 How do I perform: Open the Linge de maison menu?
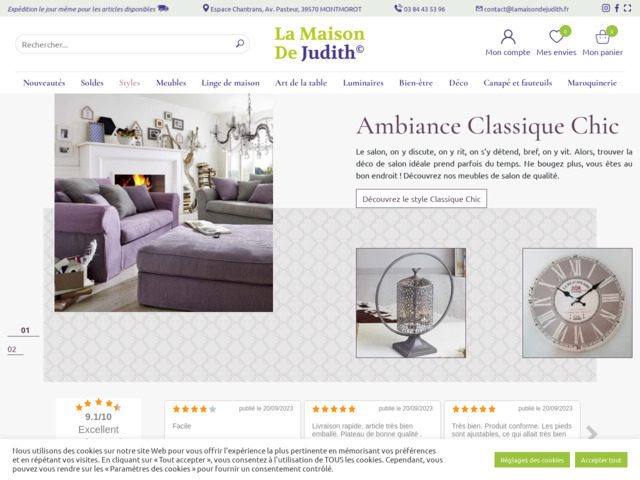(231, 83)
